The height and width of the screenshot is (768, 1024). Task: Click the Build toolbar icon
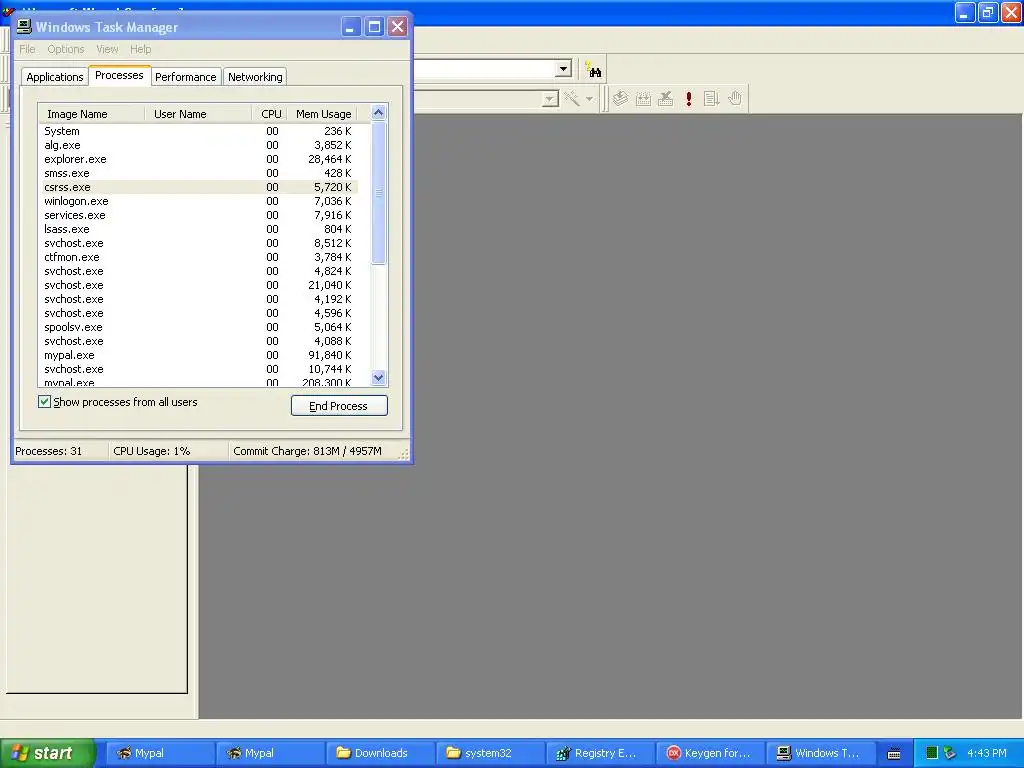643,99
